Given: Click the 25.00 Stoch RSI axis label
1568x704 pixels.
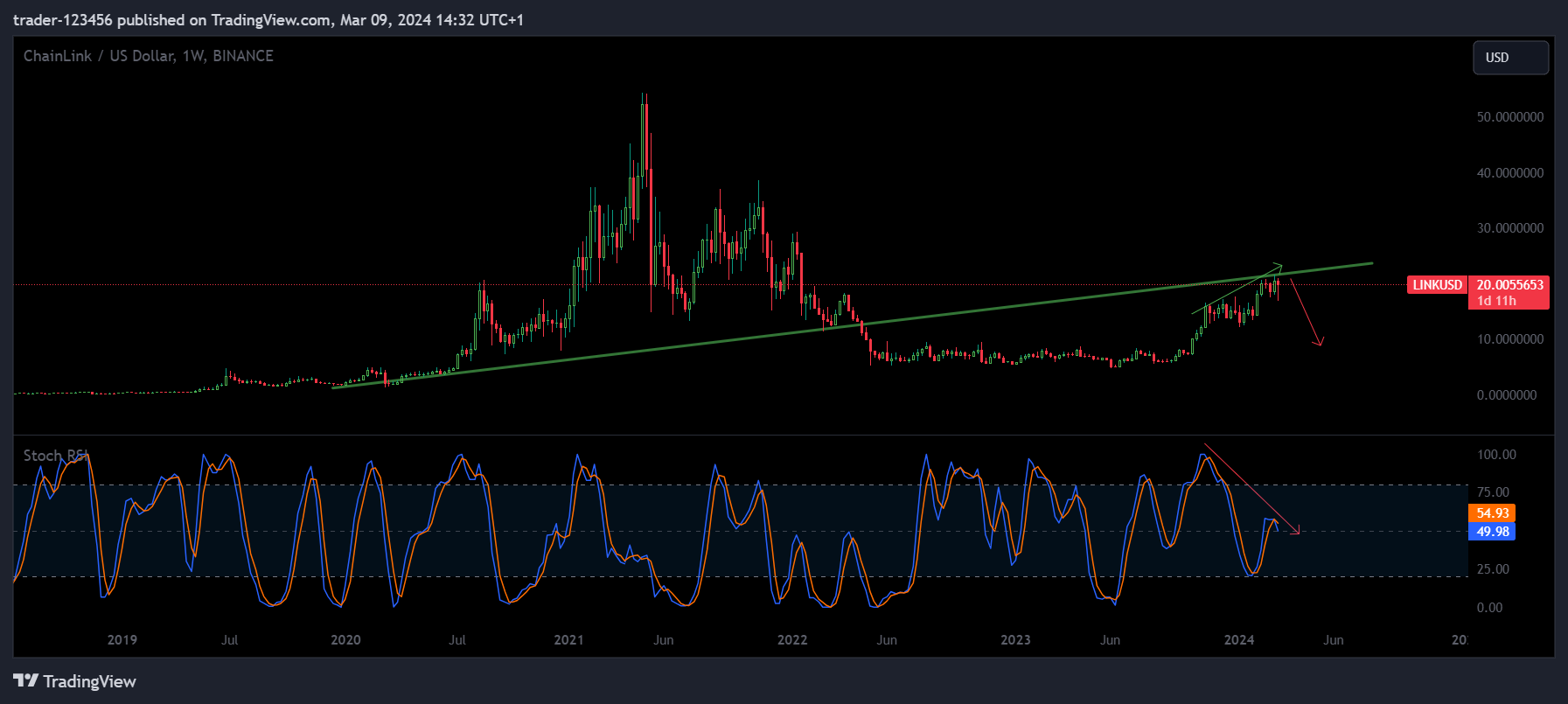Looking at the screenshot, I should click(1493, 569).
